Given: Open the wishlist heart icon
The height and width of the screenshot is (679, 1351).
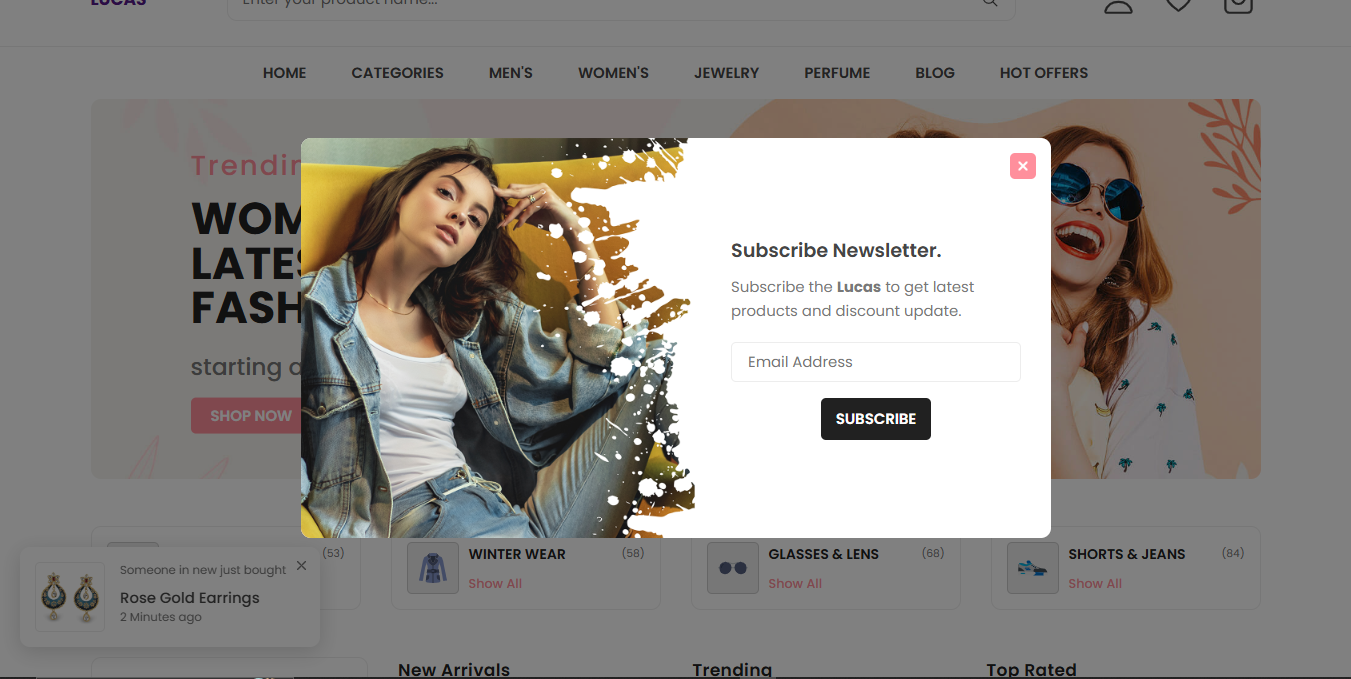Looking at the screenshot, I should (x=1178, y=5).
